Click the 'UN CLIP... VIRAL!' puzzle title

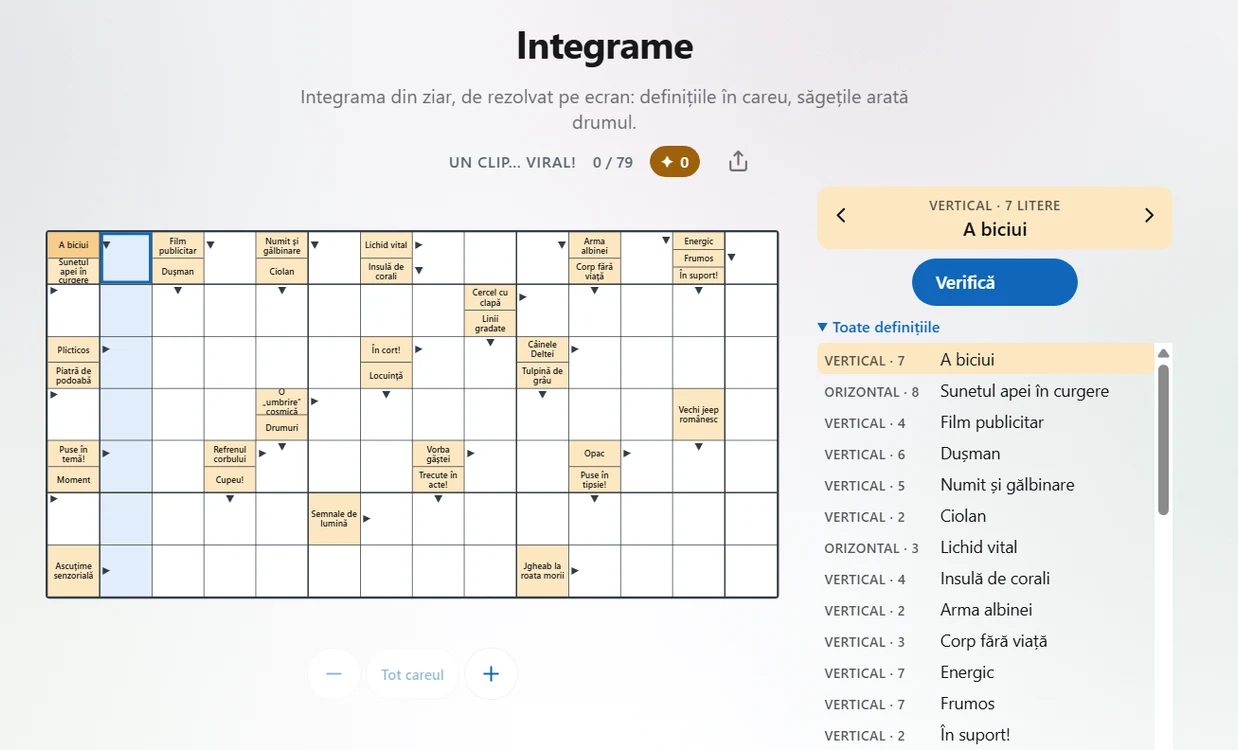(x=512, y=162)
